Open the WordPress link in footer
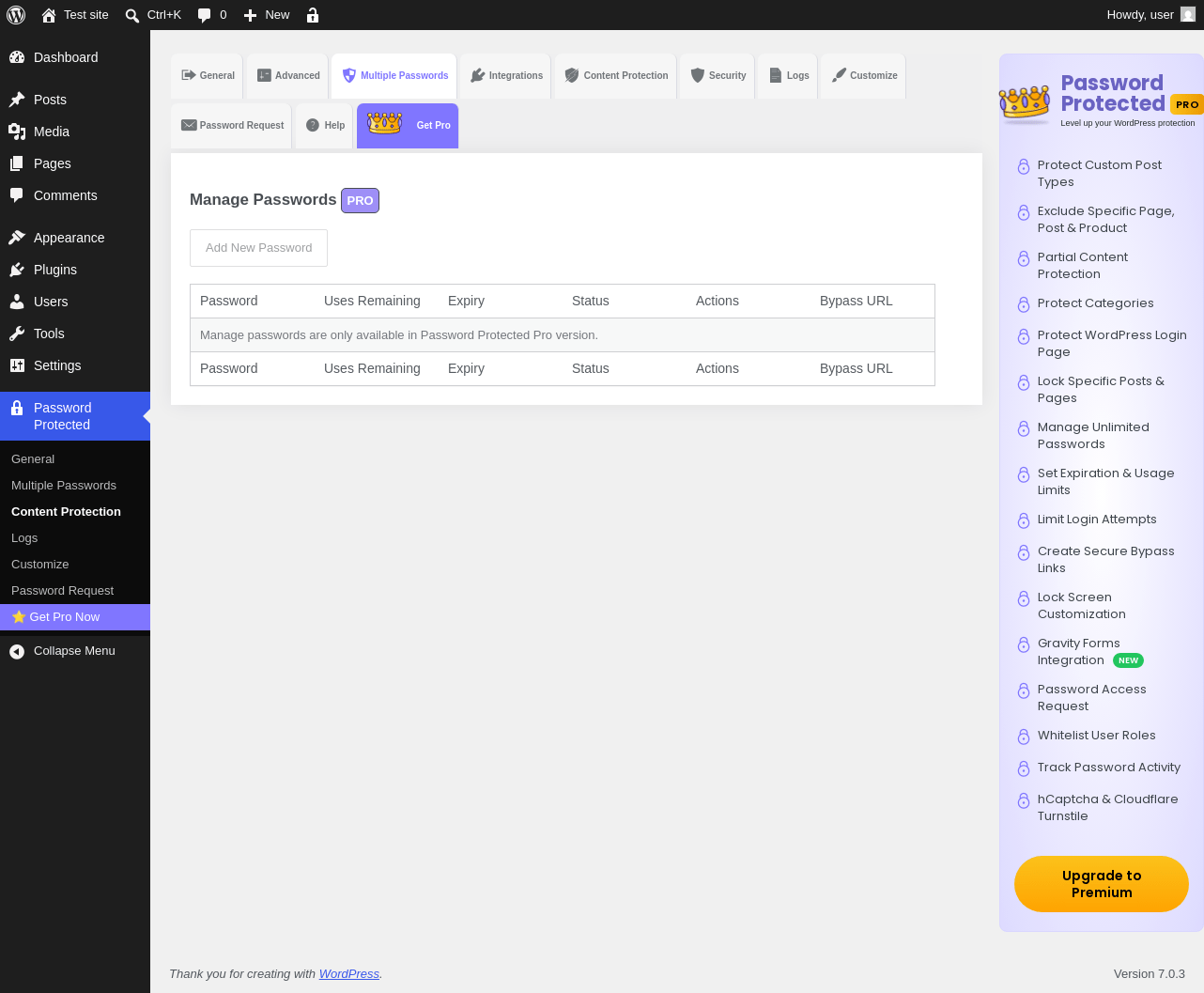 (349, 974)
